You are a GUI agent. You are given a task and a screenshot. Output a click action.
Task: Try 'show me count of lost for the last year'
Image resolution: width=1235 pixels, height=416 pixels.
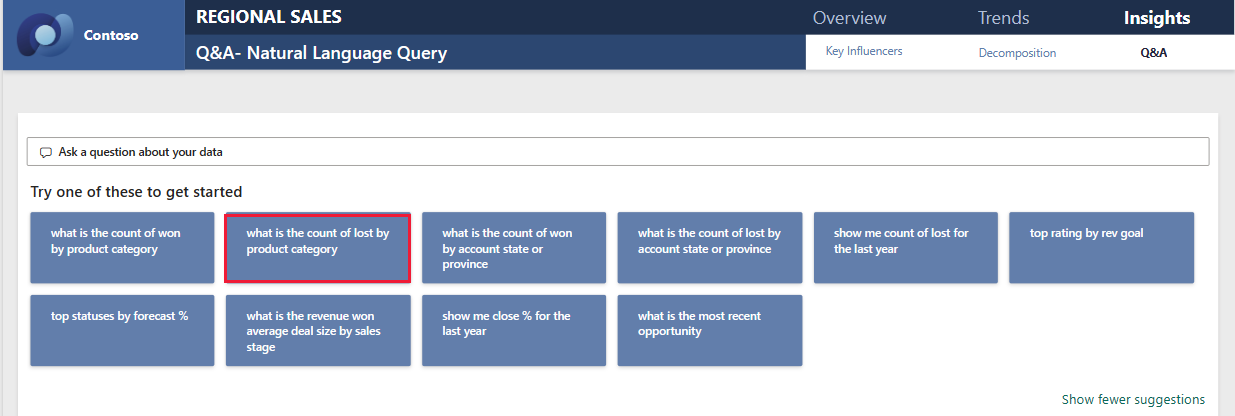(905, 247)
